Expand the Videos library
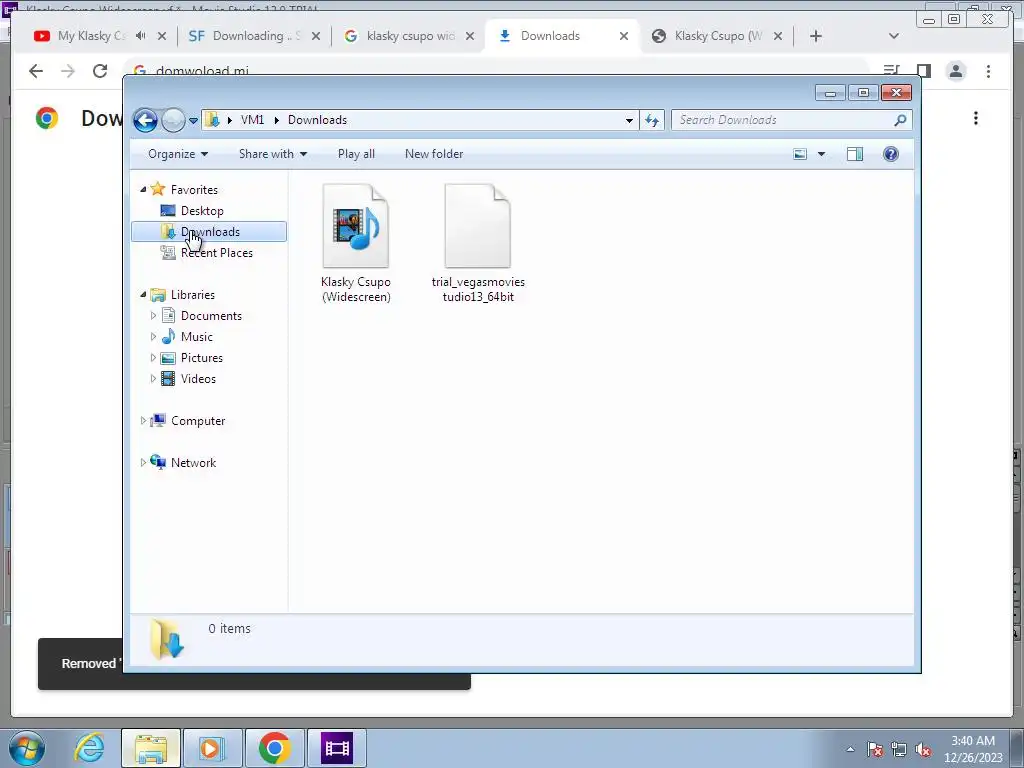 coord(153,379)
